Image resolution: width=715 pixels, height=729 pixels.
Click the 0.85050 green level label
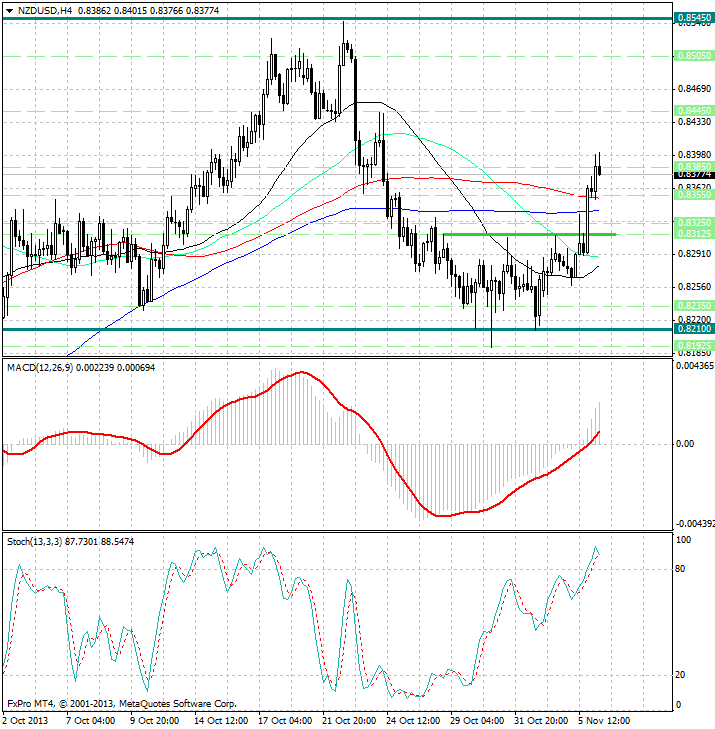tap(693, 56)
